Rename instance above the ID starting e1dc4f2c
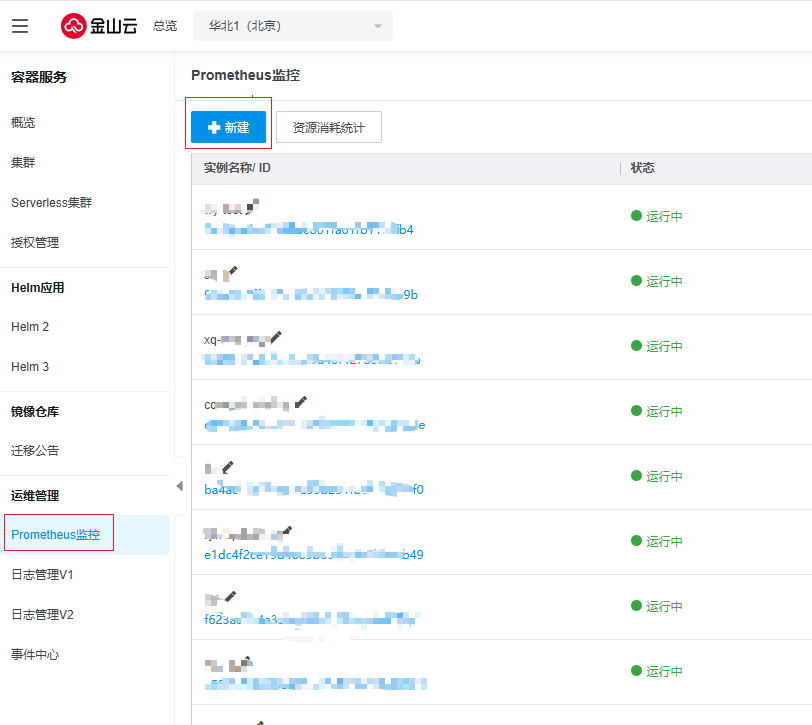Viewport: 812px width, 725px height. click(287, 531)
